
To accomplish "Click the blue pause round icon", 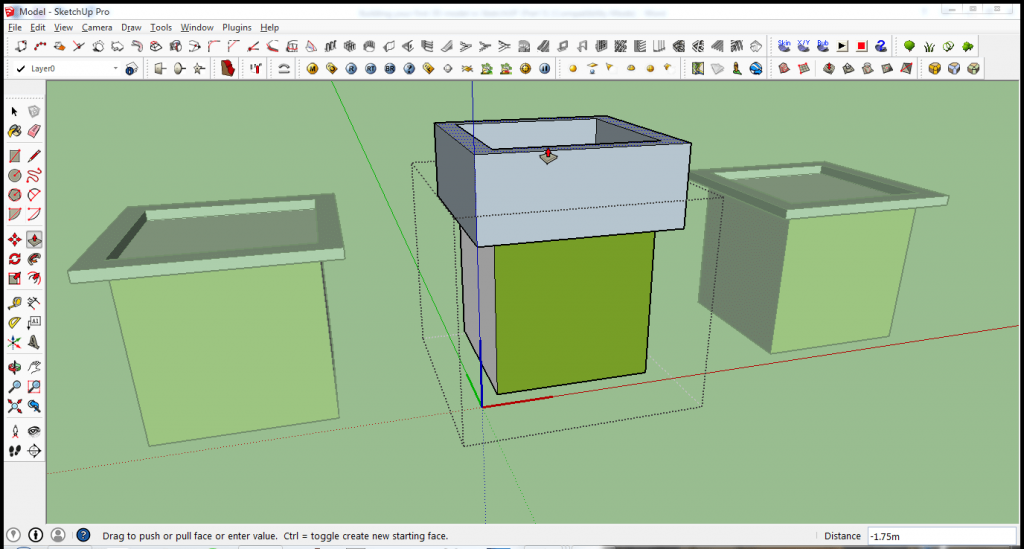I will (x=545, y=69).
